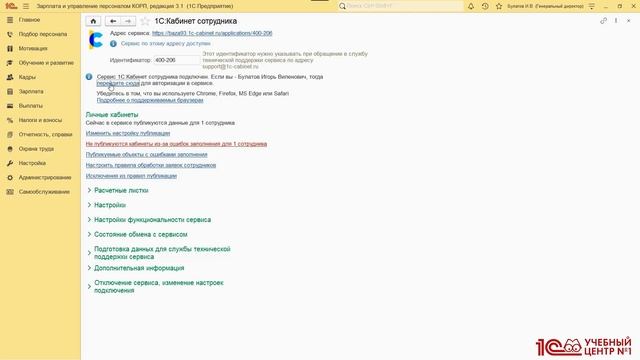Viewport: 640px width, 360px height.
Task: Select Администрирование in the sidebar
Action: pos(45,178)
